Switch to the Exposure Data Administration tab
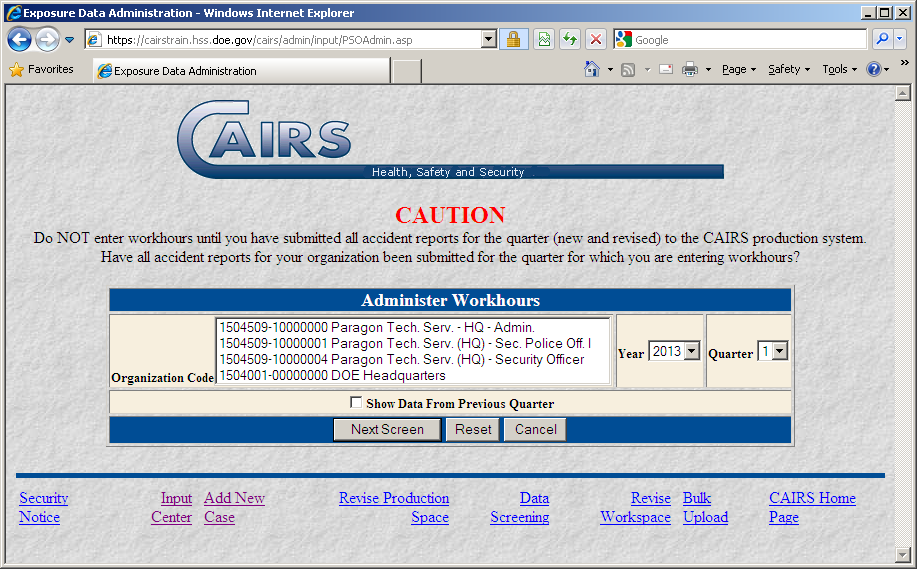 click(240, 71)
